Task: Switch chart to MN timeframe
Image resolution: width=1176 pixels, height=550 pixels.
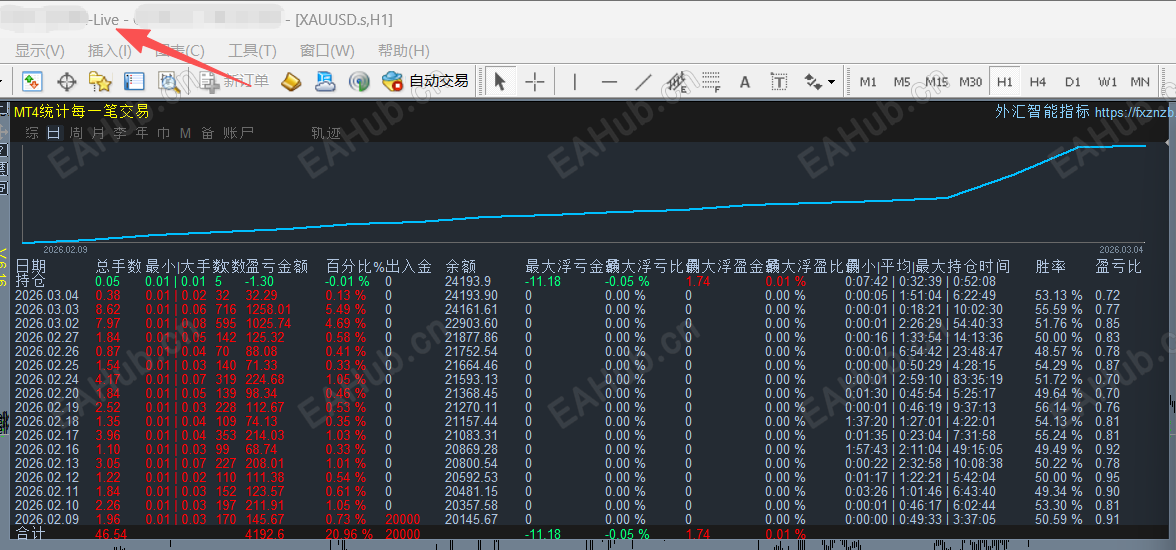Action: point(1140,82)
